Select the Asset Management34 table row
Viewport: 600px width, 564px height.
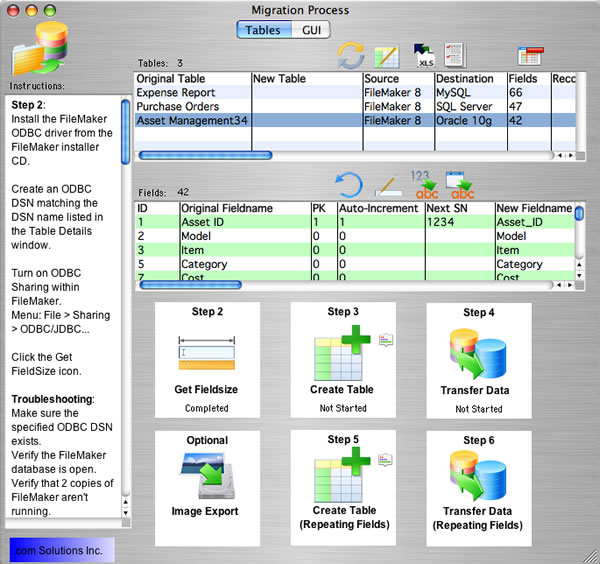coord(355,121)
